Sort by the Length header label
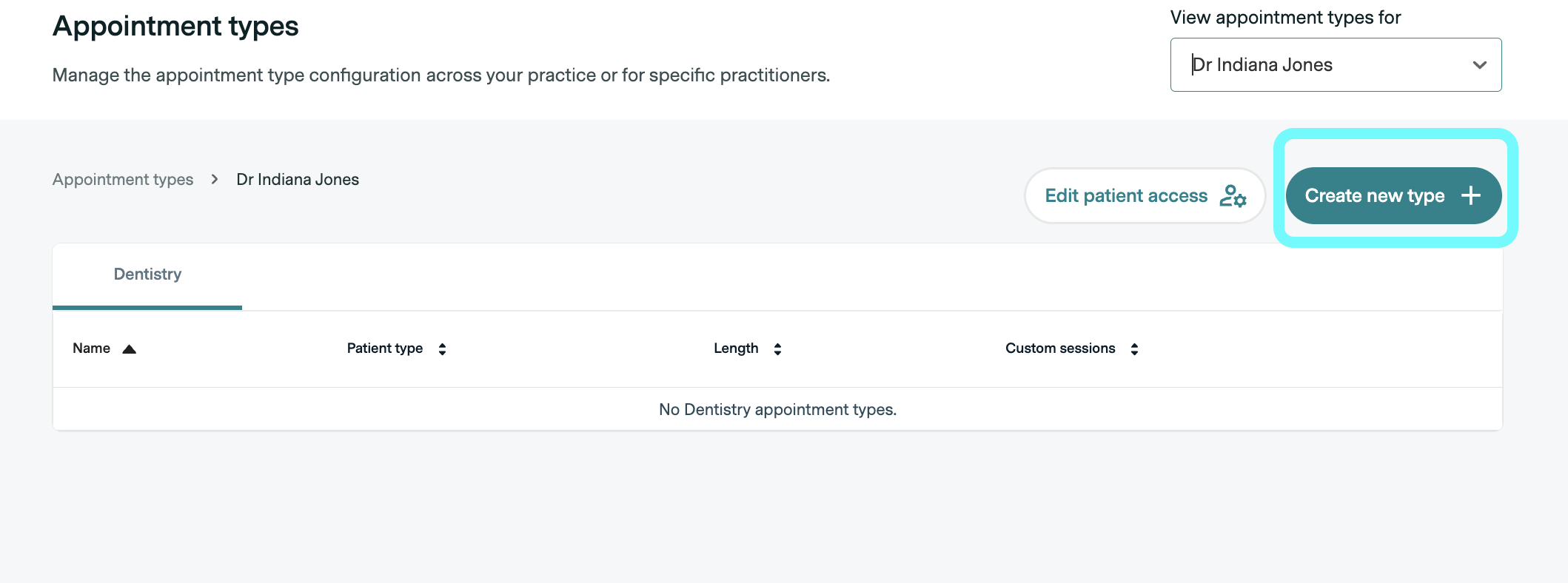1568x583 pixels. tap(735, 348)
